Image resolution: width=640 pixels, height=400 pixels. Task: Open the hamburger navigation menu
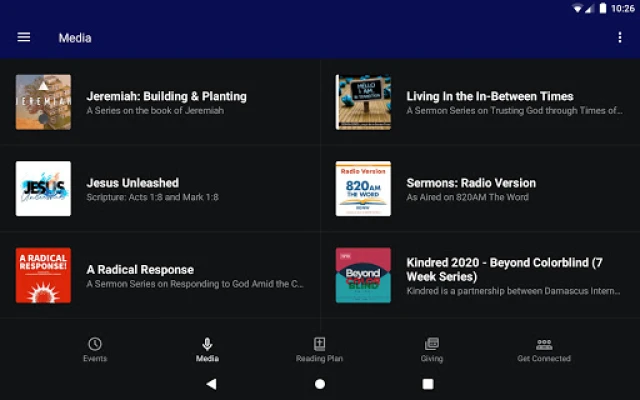[24, 38]
